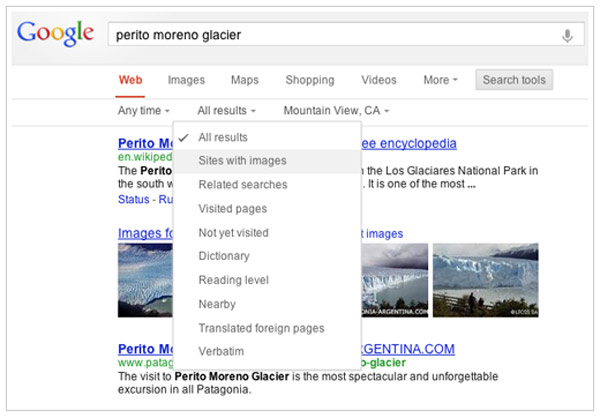
Task: Select the checked All results option
Action: [267, 137]
